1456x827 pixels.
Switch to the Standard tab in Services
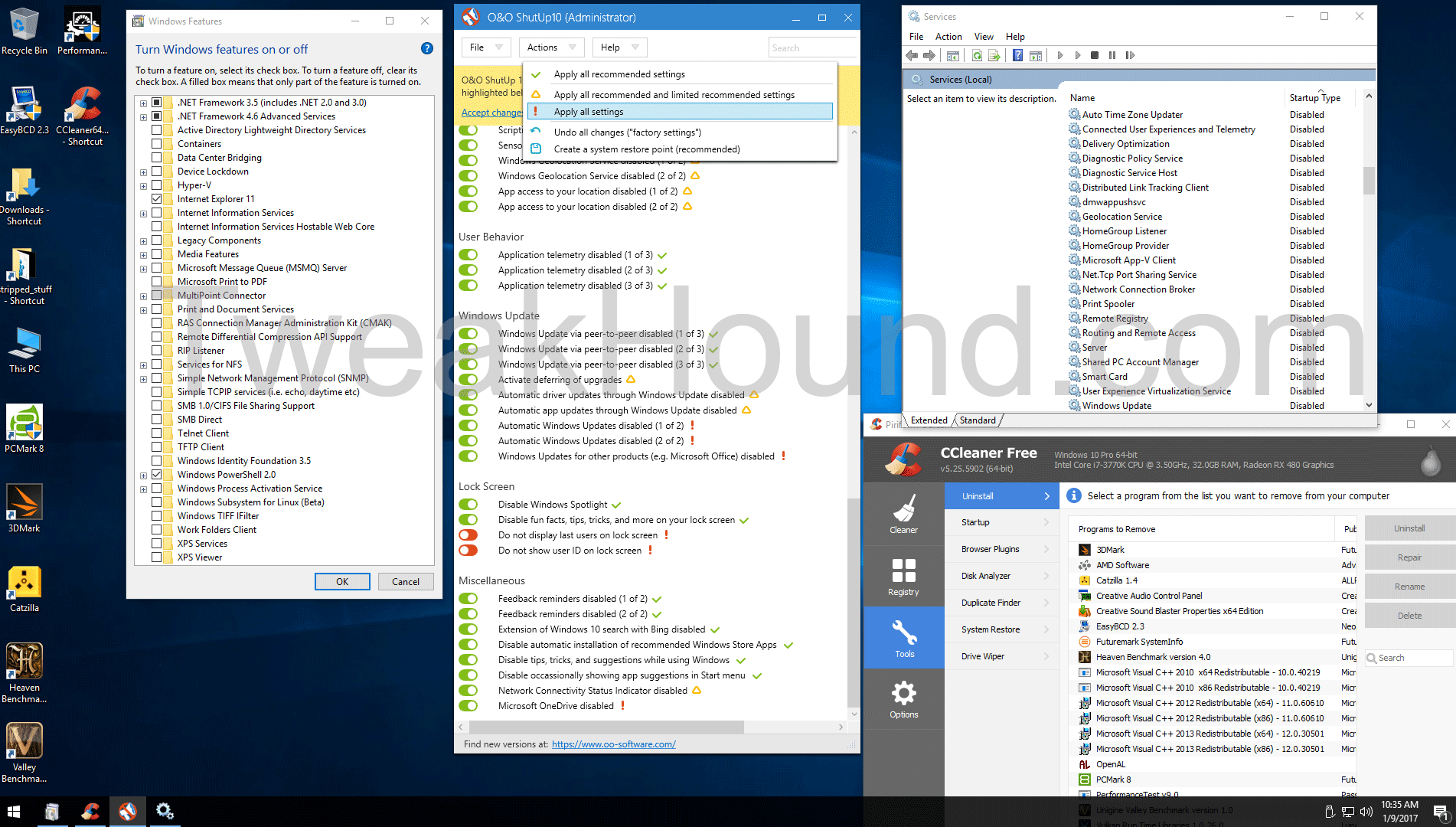pyautogui.click(x=978, y=420)
